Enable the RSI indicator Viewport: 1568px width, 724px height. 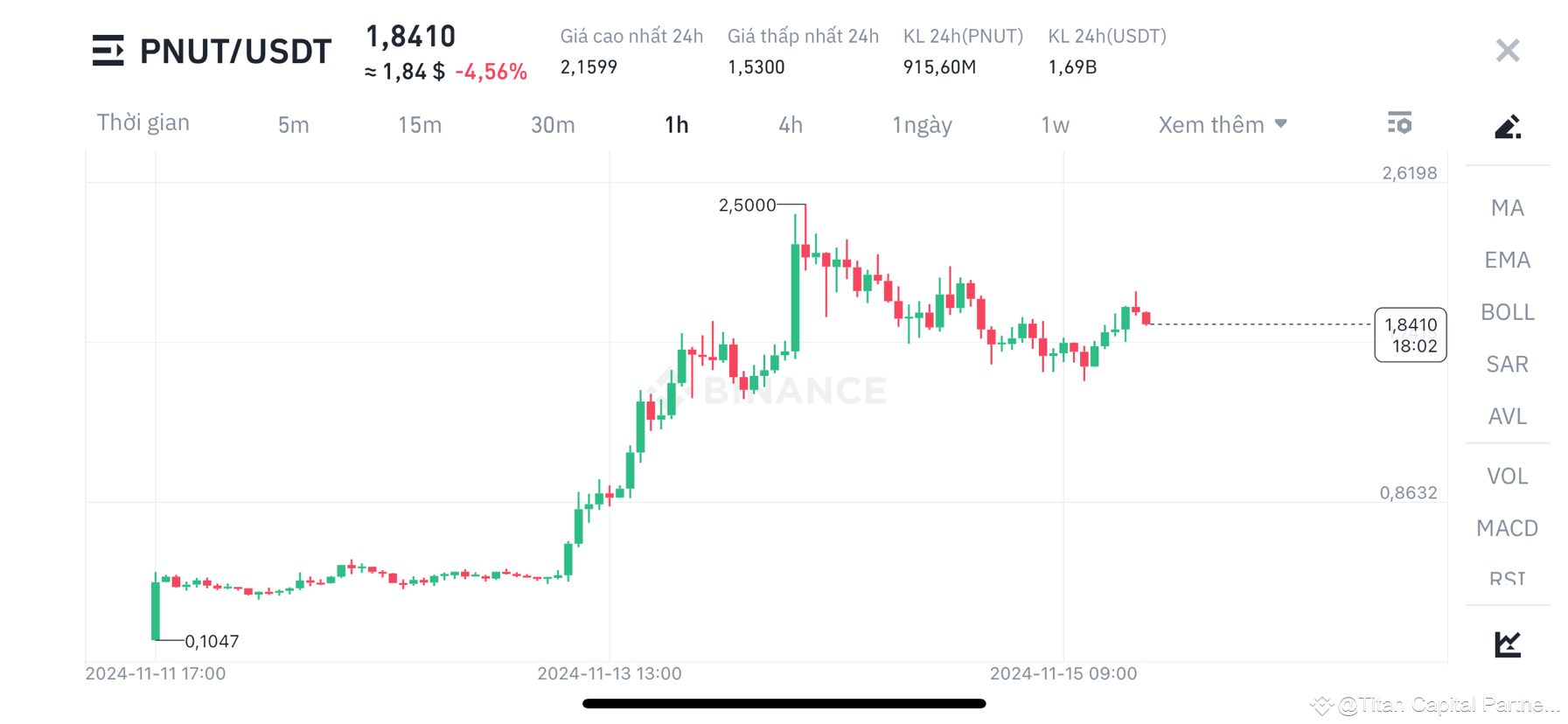1506,577
